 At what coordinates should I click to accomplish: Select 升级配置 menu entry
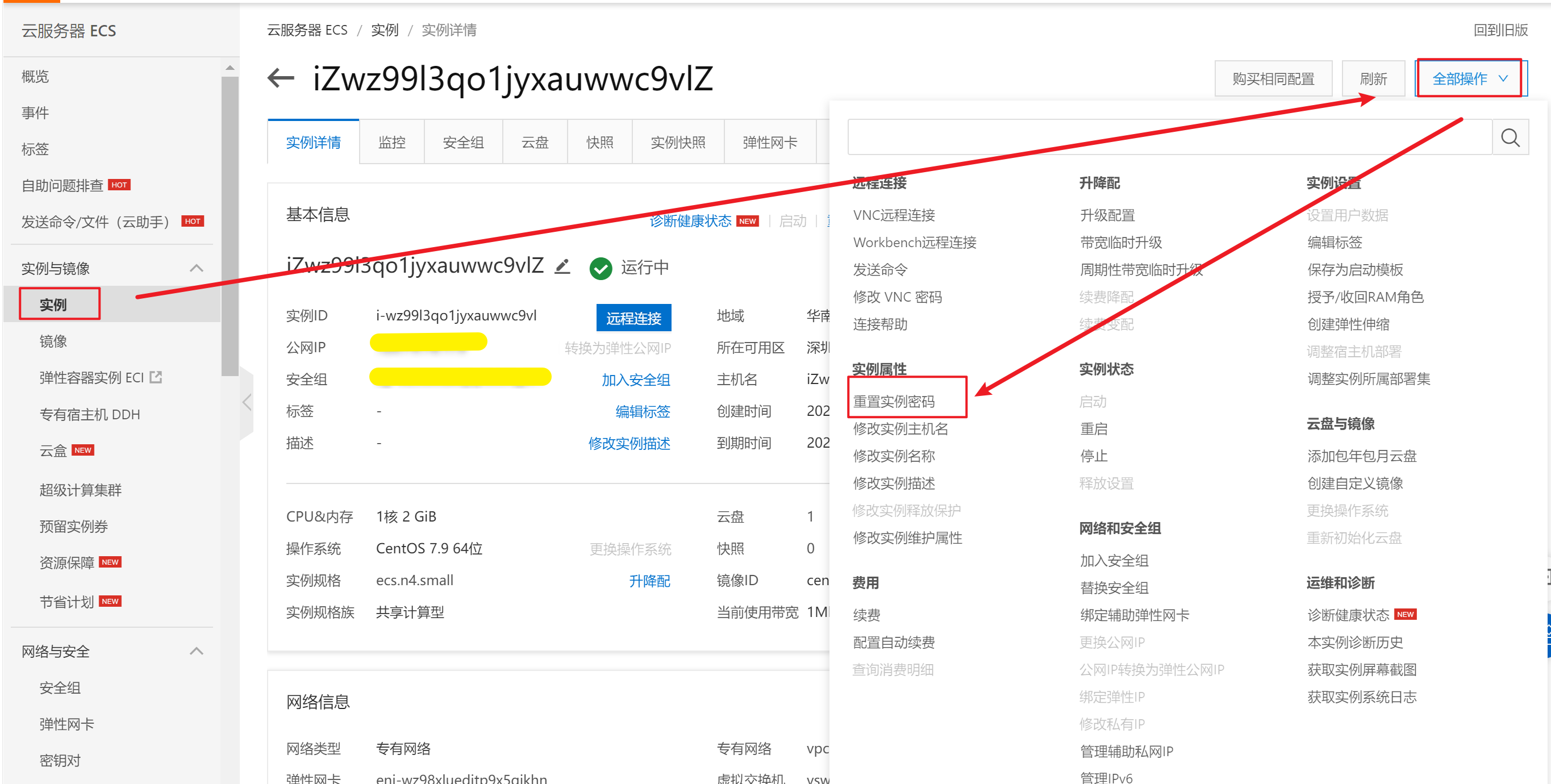(x=1107, y=215)
